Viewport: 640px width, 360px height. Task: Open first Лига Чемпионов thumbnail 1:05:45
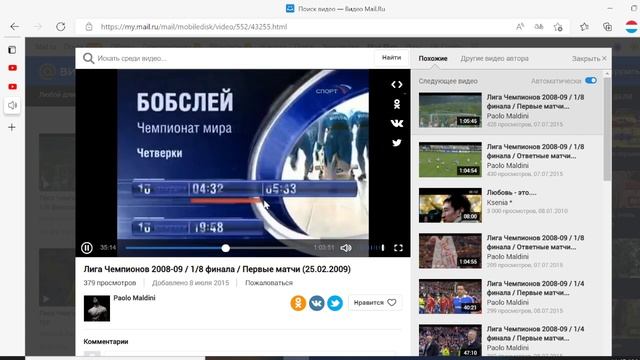point(450,110)
